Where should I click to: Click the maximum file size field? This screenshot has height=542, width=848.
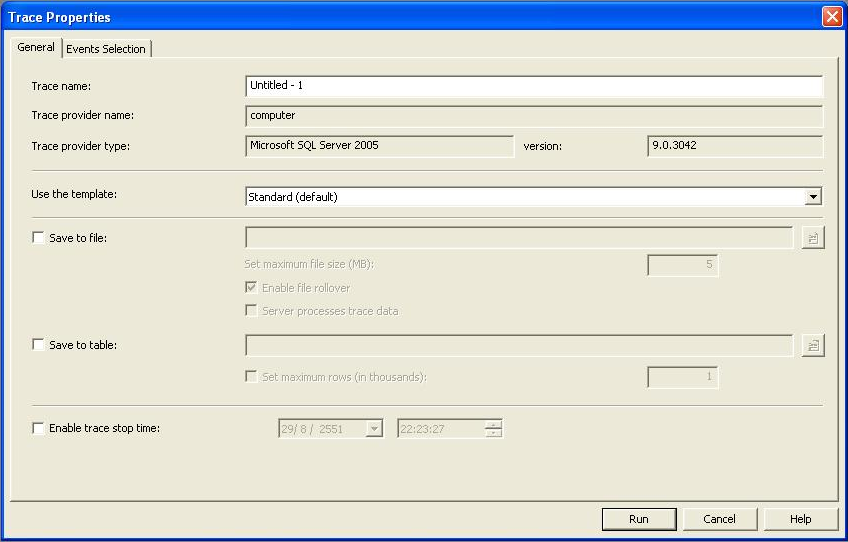[x=682, y=265]
